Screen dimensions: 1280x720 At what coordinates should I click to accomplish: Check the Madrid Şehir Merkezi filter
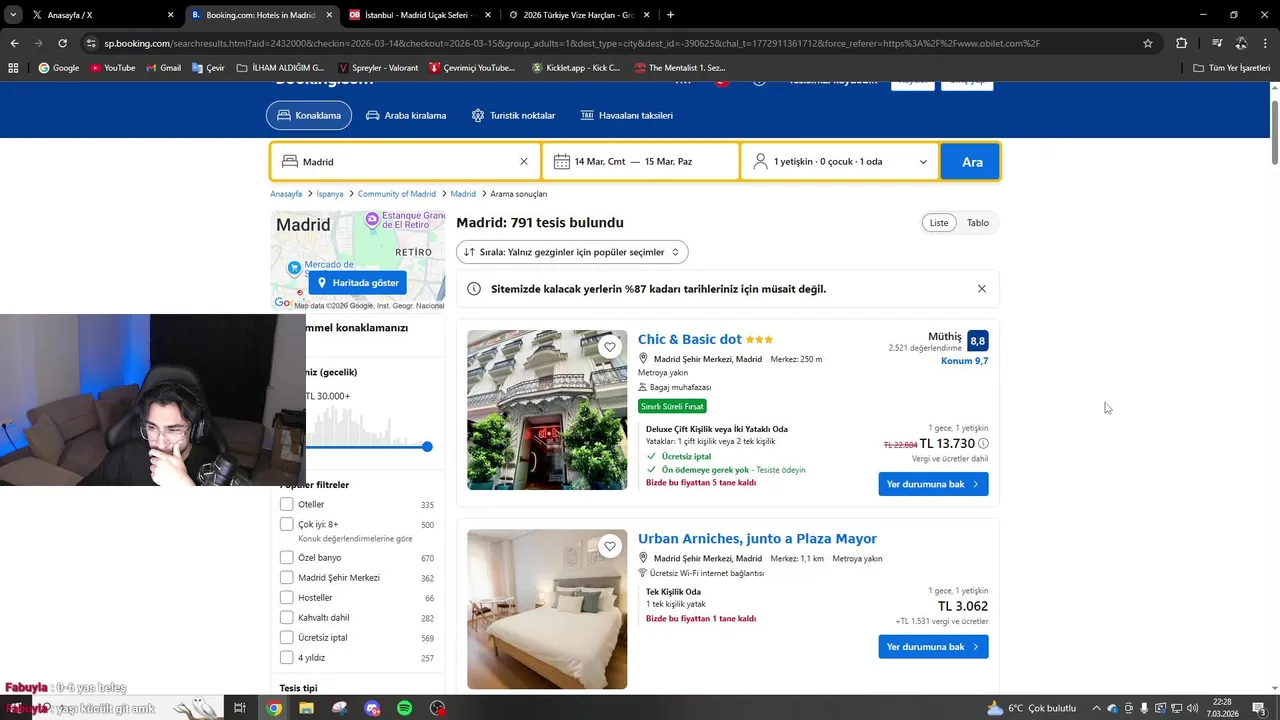287,577
